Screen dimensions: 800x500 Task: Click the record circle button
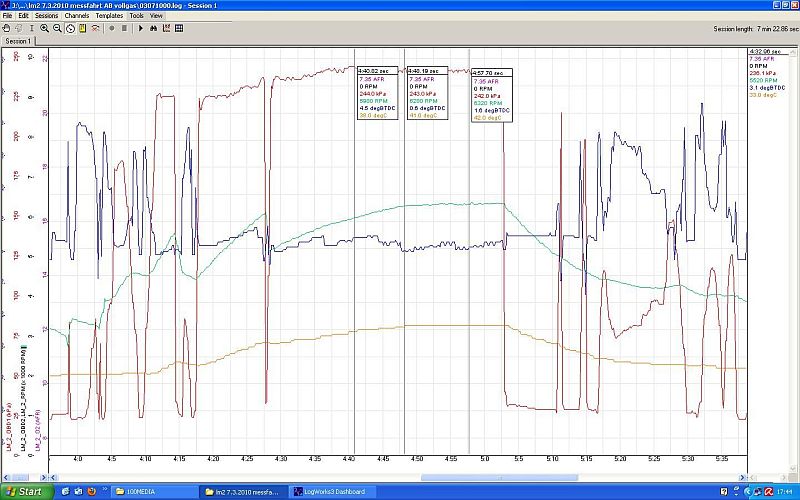coord(112,29)
